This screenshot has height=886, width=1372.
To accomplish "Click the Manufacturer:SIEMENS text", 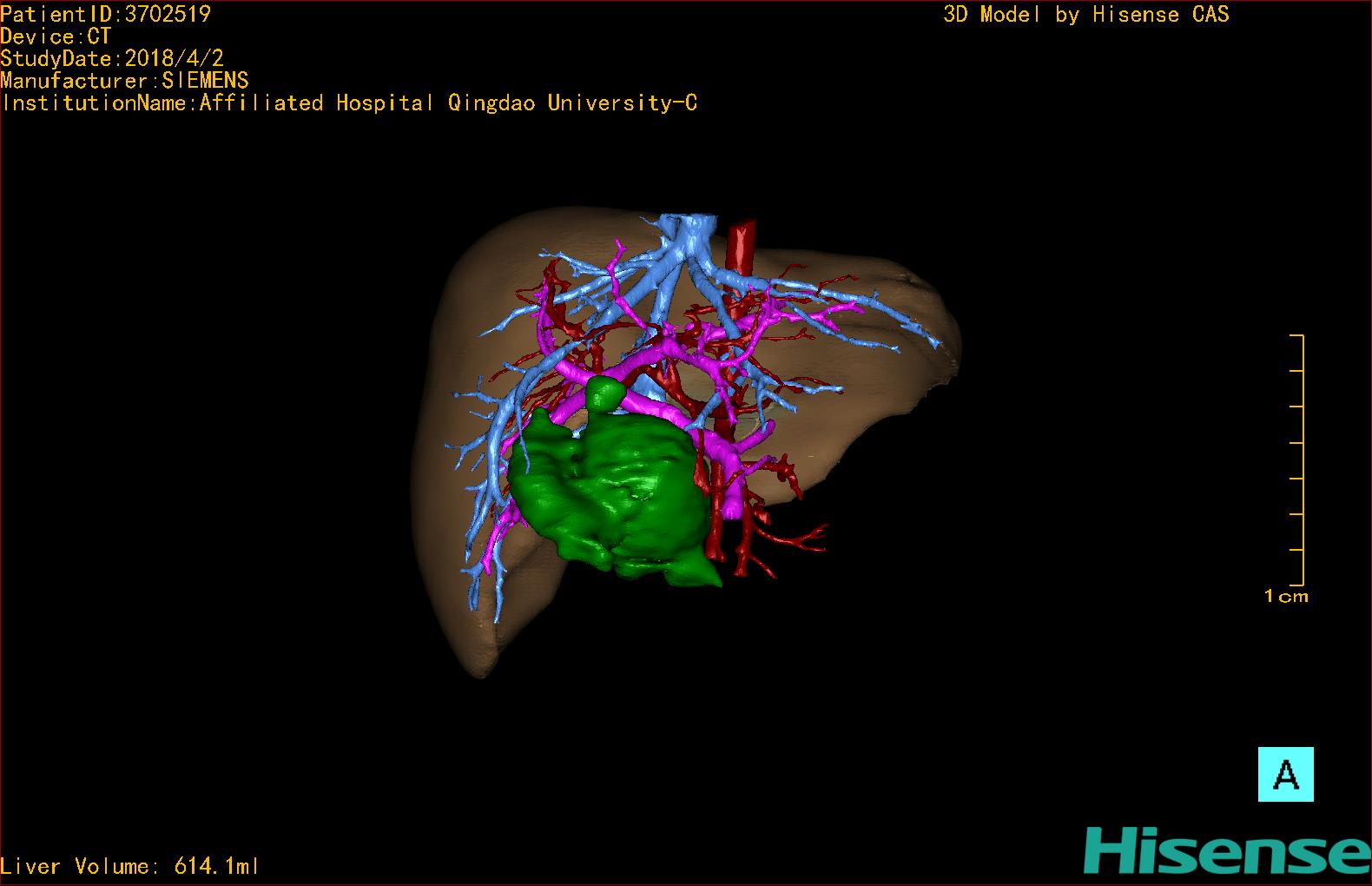I will click(124, 81).
